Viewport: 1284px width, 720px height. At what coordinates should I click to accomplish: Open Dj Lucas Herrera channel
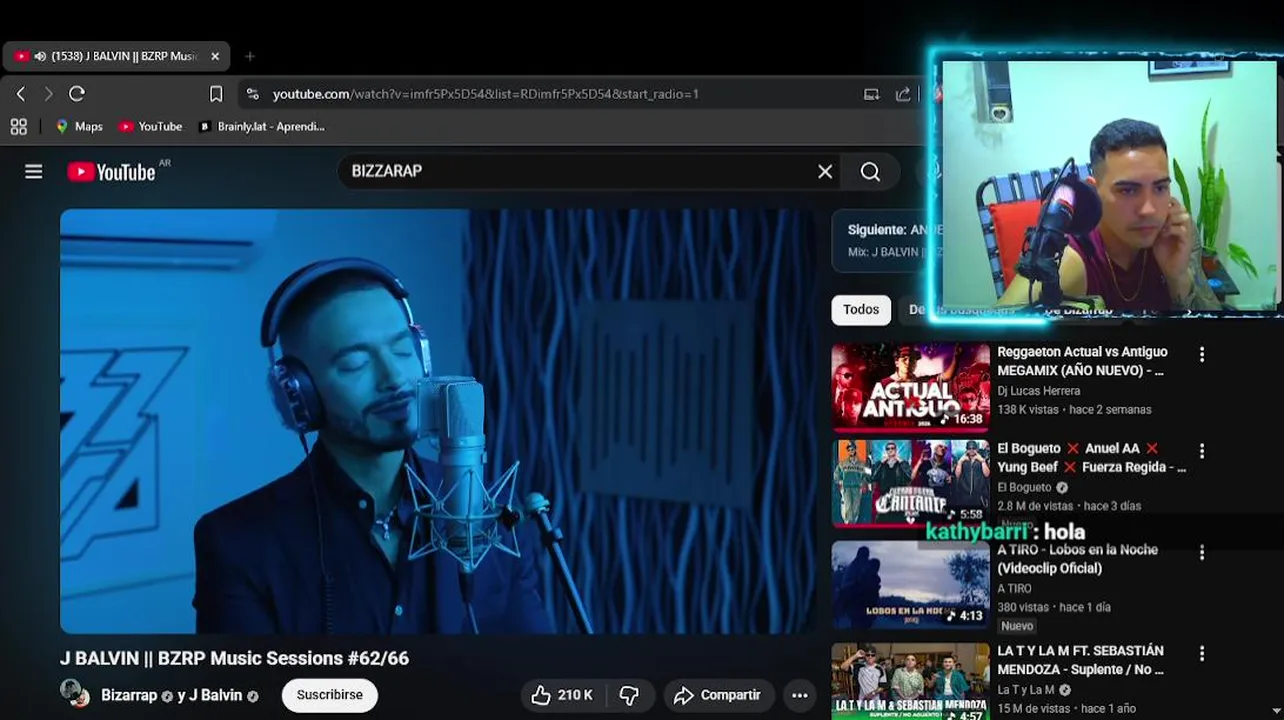click(x=1039, y=391)
